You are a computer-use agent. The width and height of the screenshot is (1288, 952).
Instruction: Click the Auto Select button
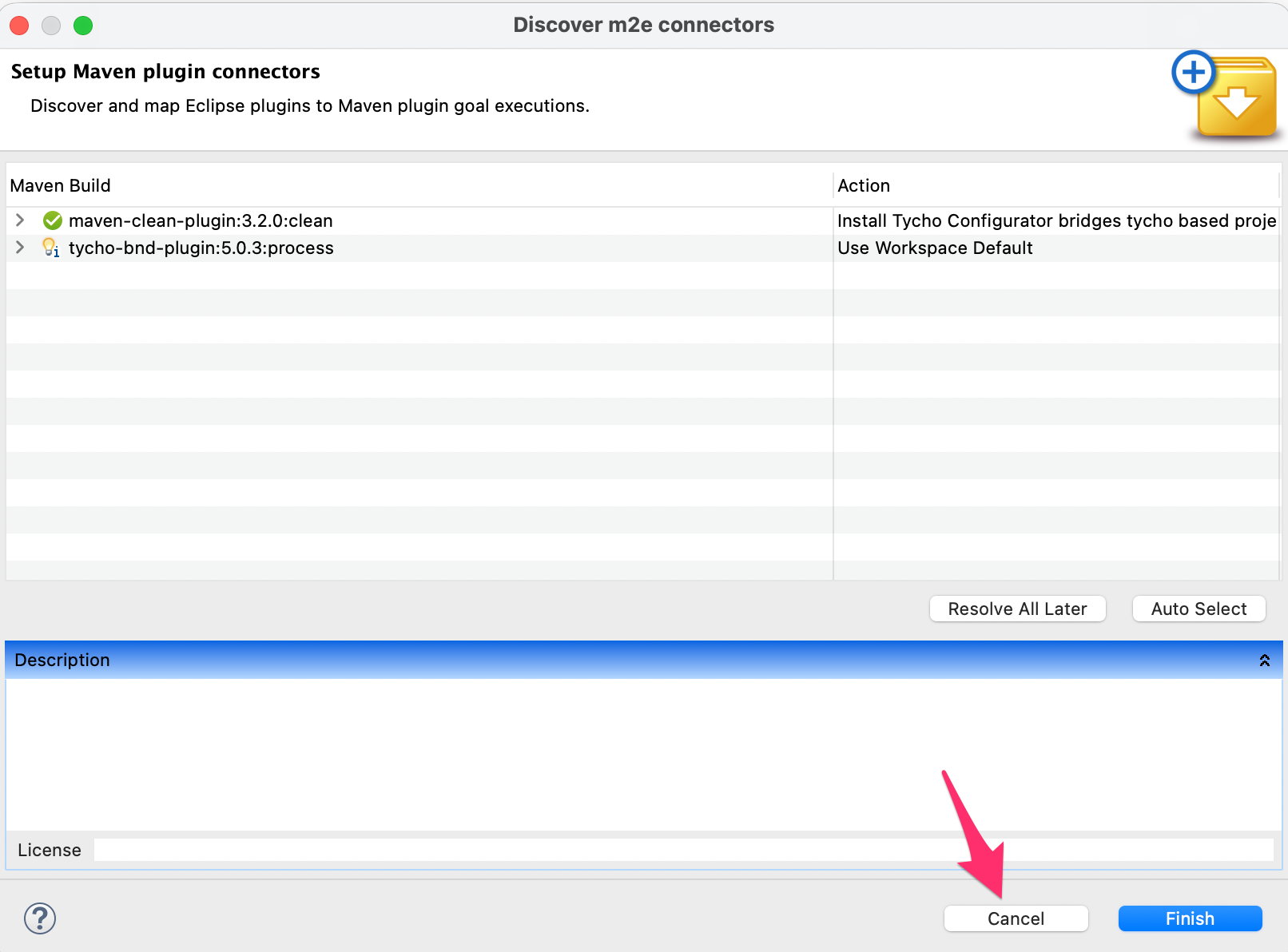point(1199,609)
